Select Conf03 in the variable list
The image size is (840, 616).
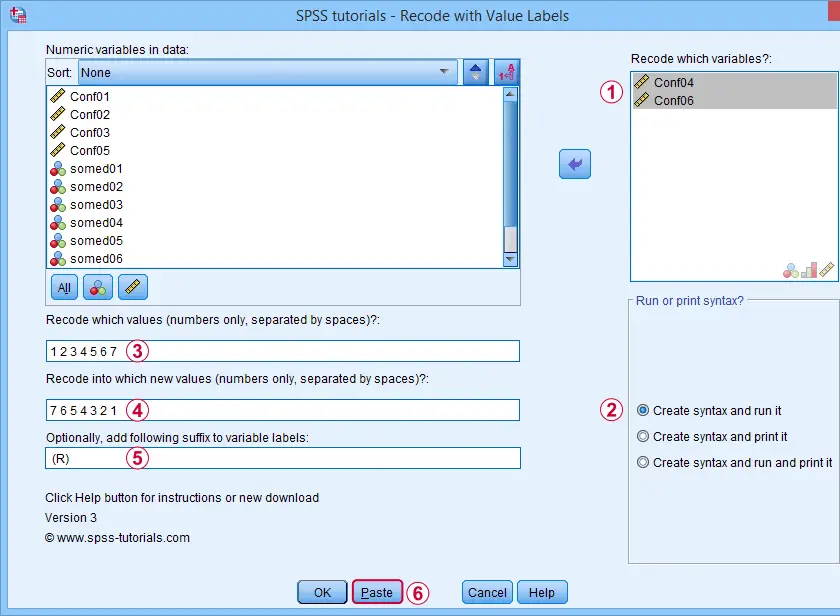click(x=275, y=132)
